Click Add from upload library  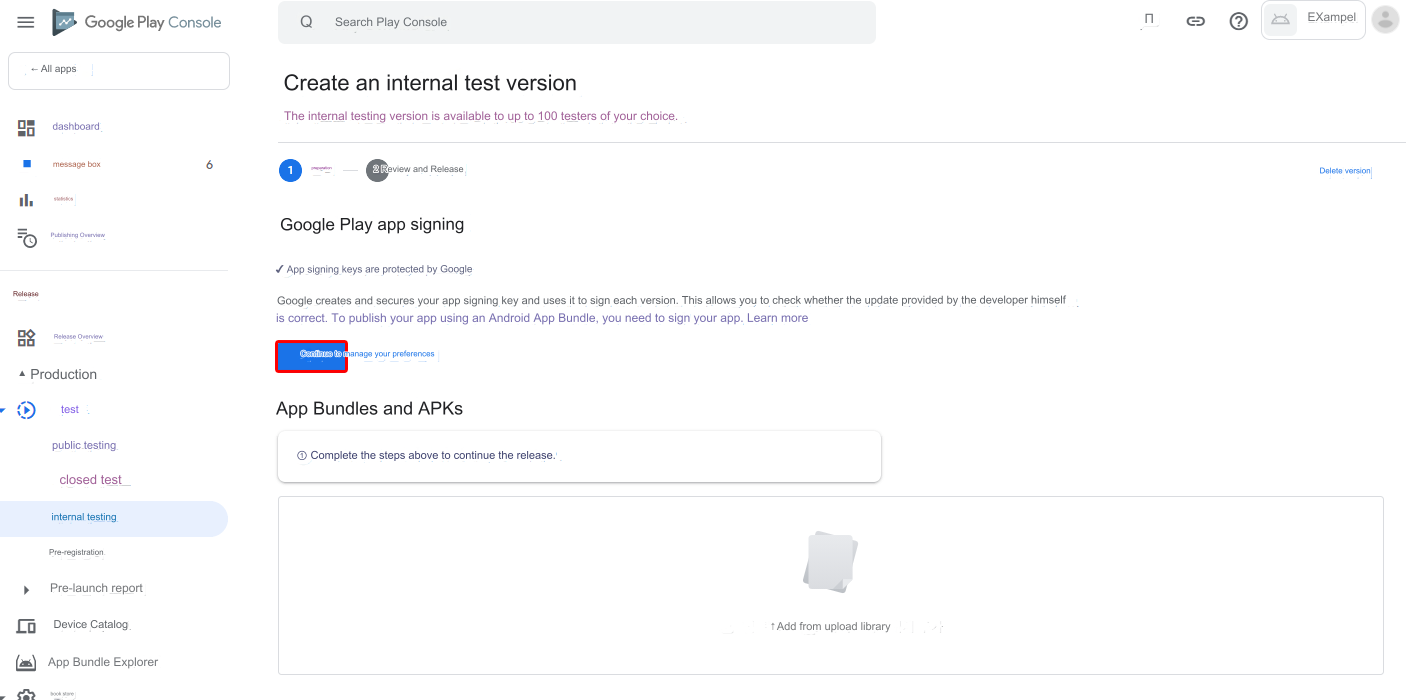tap(830, 626)
